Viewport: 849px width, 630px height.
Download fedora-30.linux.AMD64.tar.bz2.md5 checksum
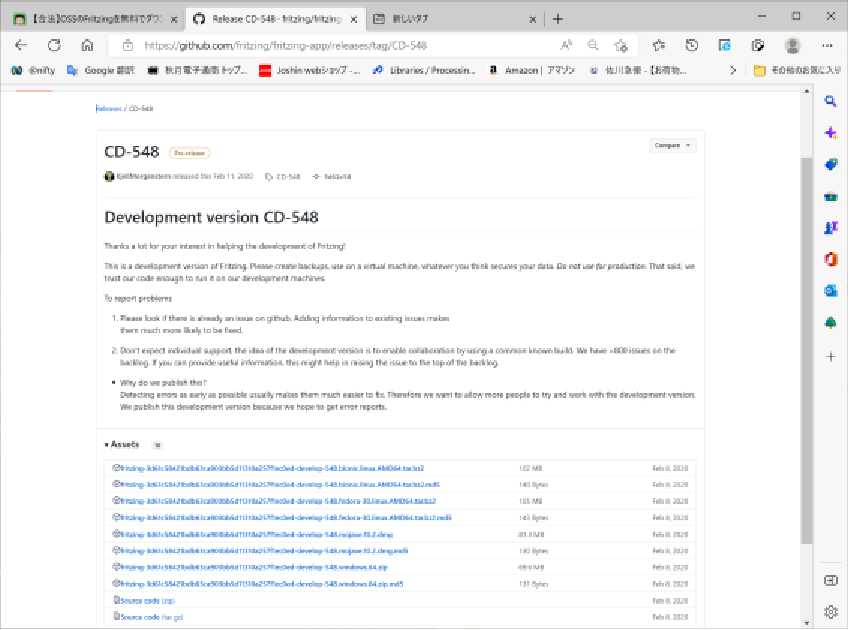tap(285, 517)
